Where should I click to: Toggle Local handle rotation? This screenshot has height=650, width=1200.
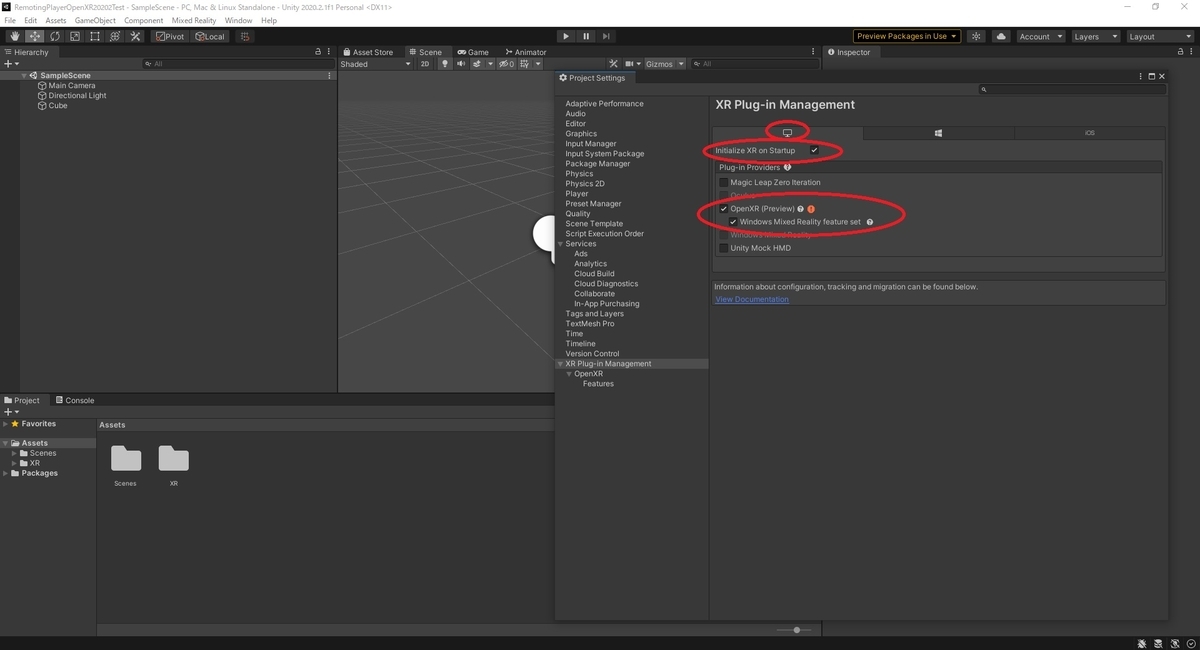tap(210, 36)
